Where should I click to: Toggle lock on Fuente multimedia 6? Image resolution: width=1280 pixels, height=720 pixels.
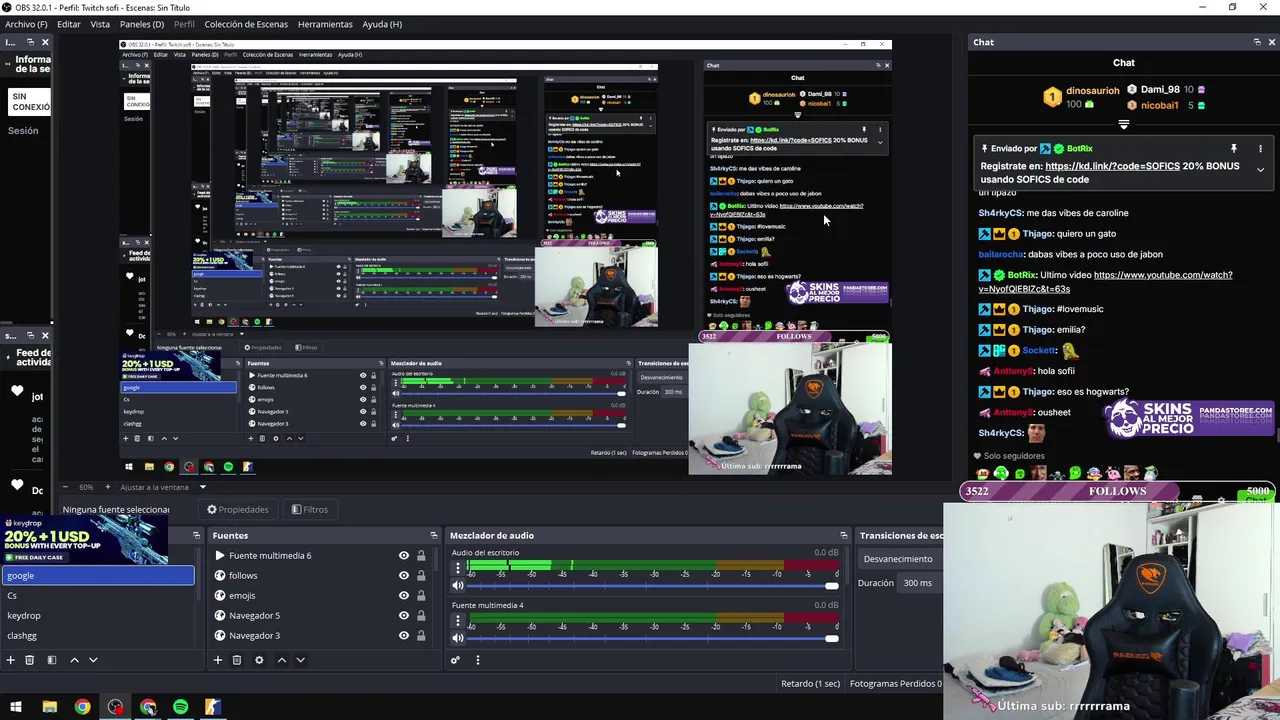click(x=421, y=556)
